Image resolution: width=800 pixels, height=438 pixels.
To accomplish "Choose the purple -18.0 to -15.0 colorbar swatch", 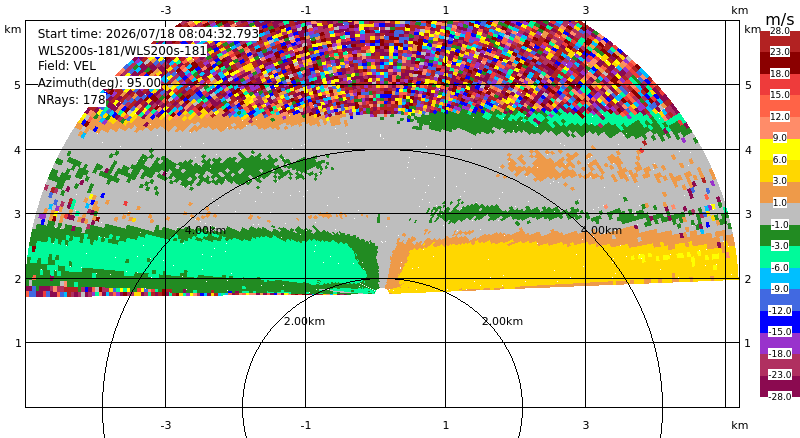I will 780,343.
